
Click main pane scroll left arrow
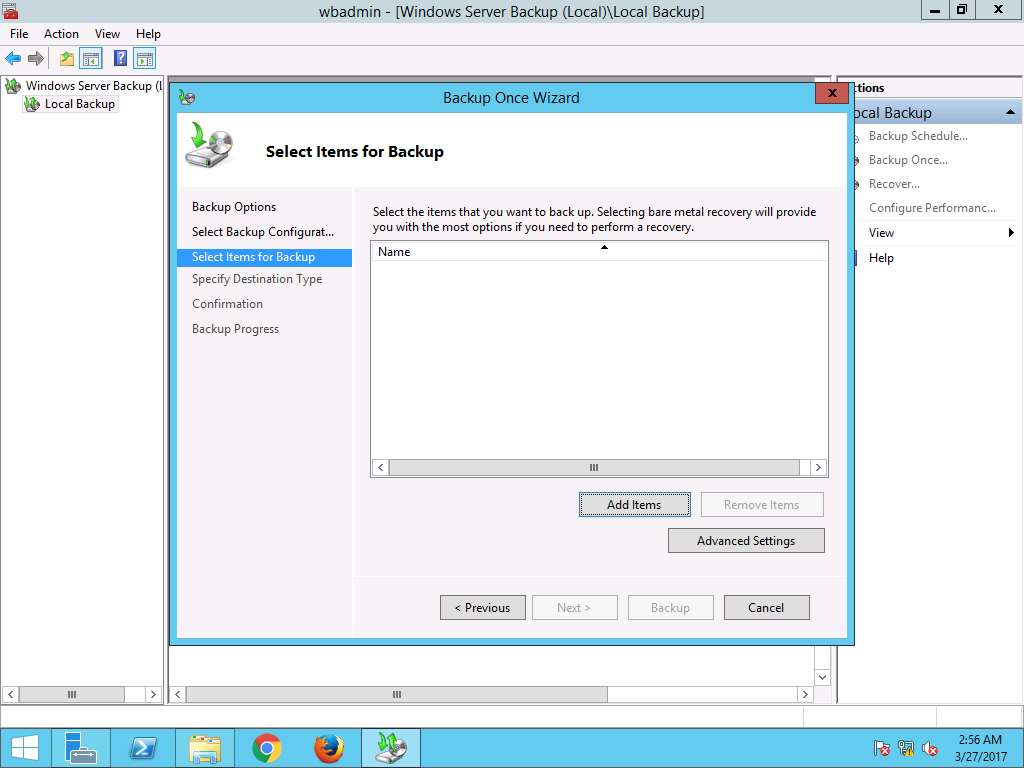(x=178, y=694)
